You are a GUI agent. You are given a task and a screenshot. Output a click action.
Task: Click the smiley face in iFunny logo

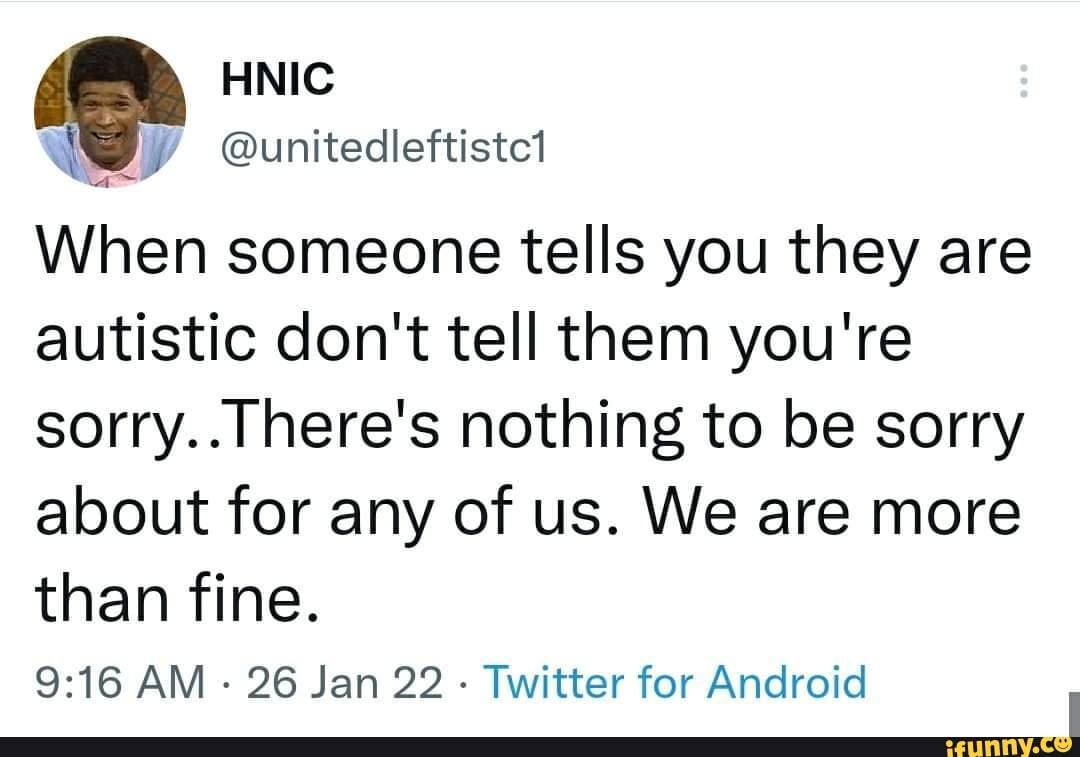click(x=1062, y=741)
